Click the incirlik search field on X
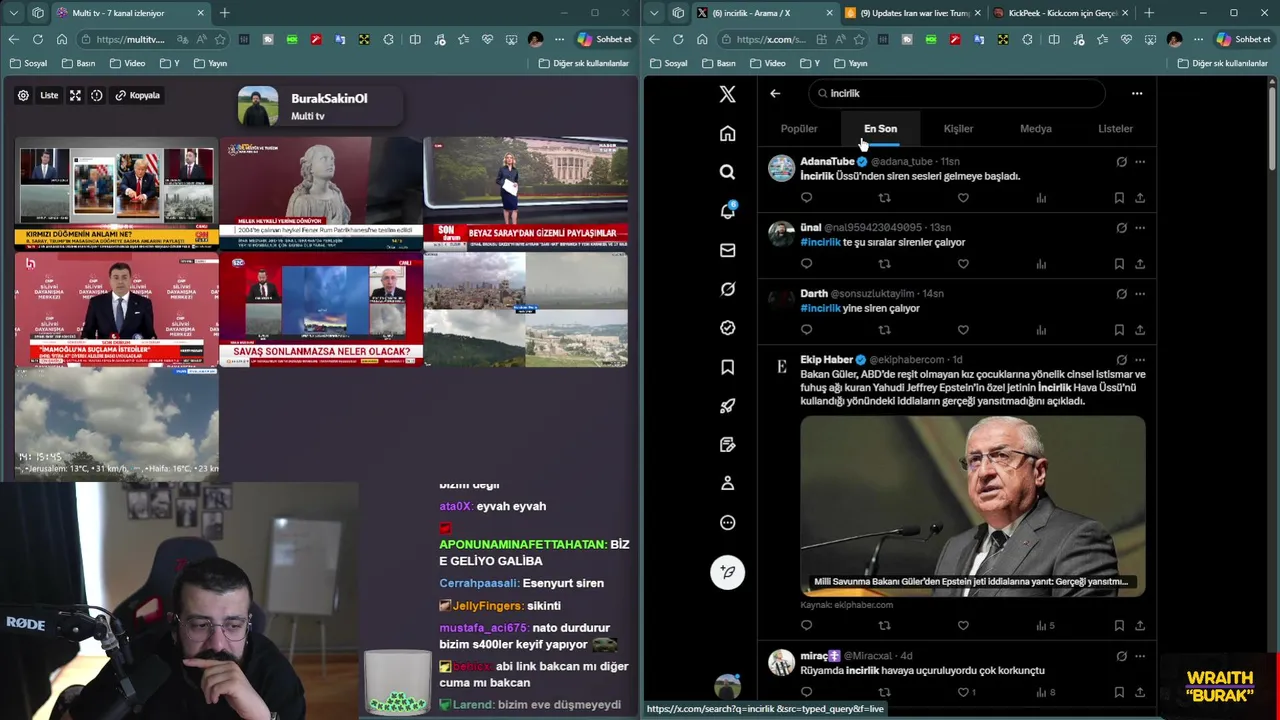This screenshot has width=1280, height=720. point(956,93)
